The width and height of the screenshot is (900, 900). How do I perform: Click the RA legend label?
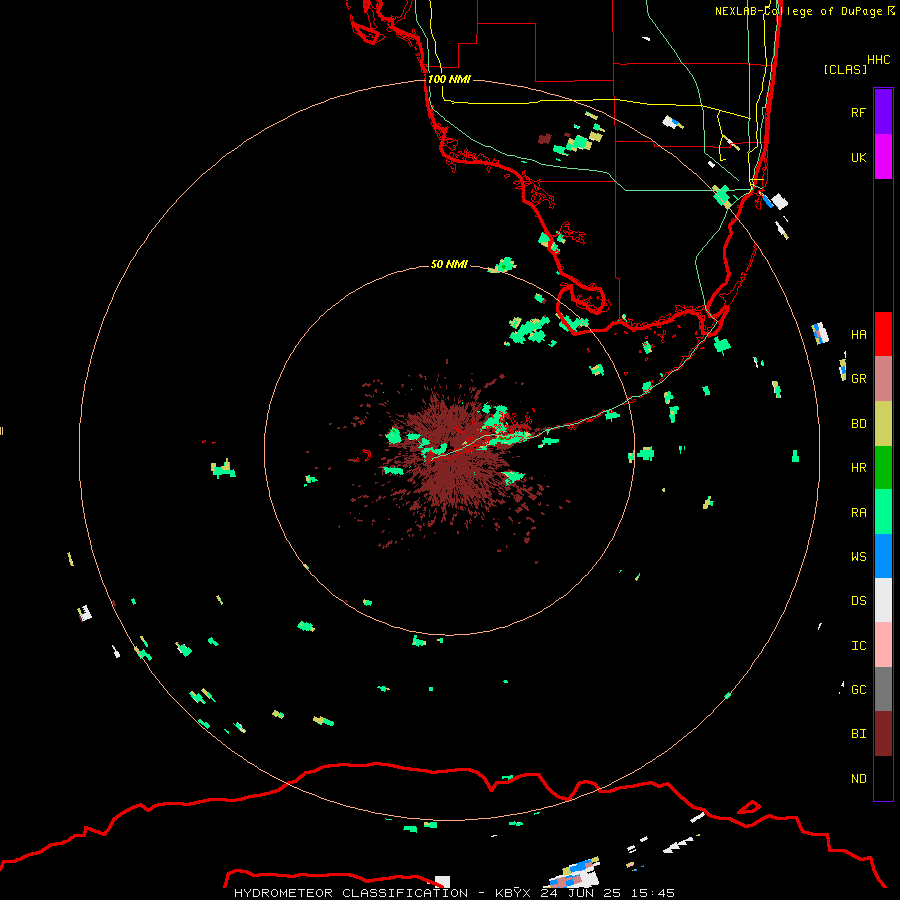tap(858, 513)
